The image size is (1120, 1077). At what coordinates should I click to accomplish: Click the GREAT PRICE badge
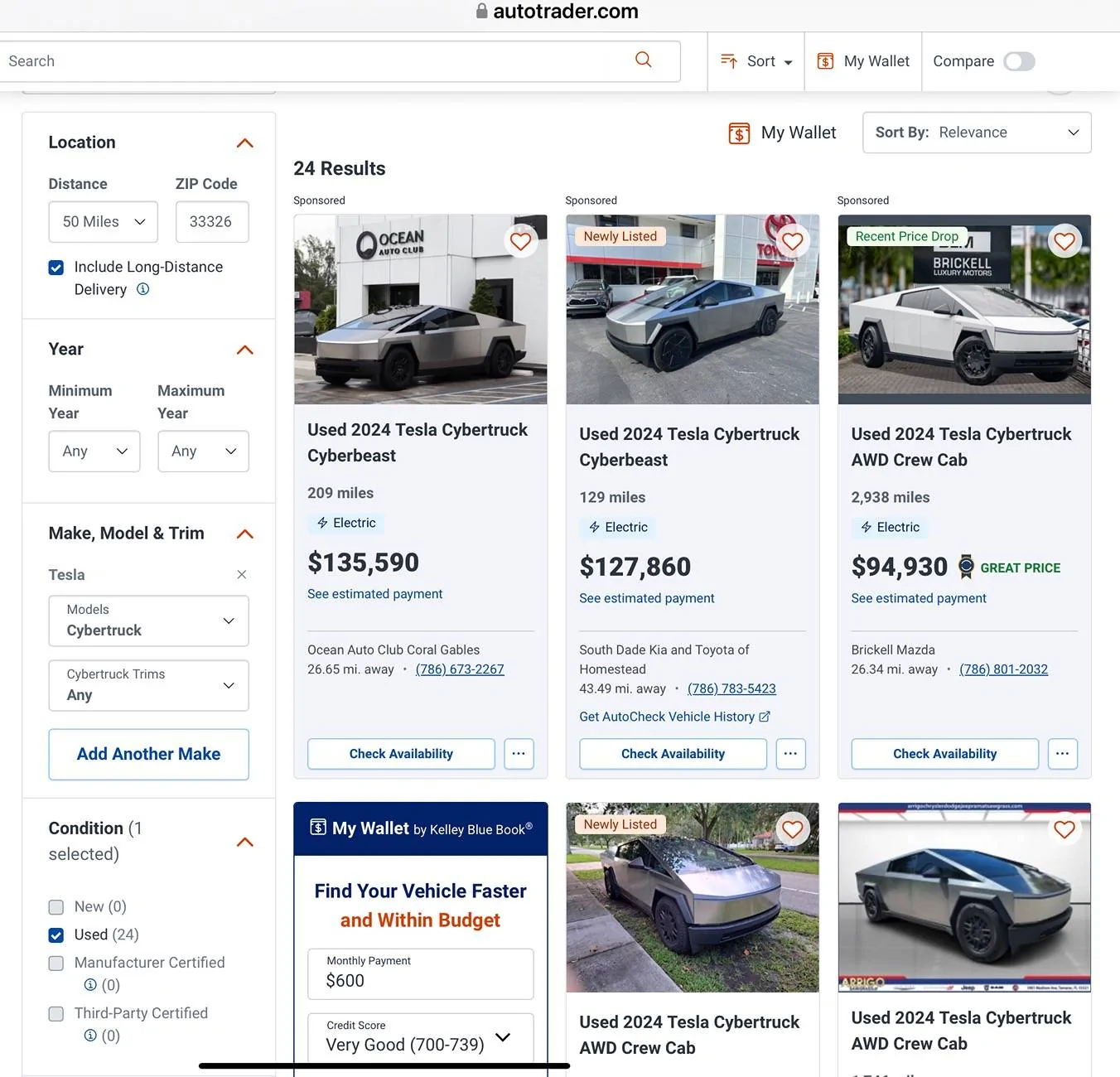[1009, 567]
